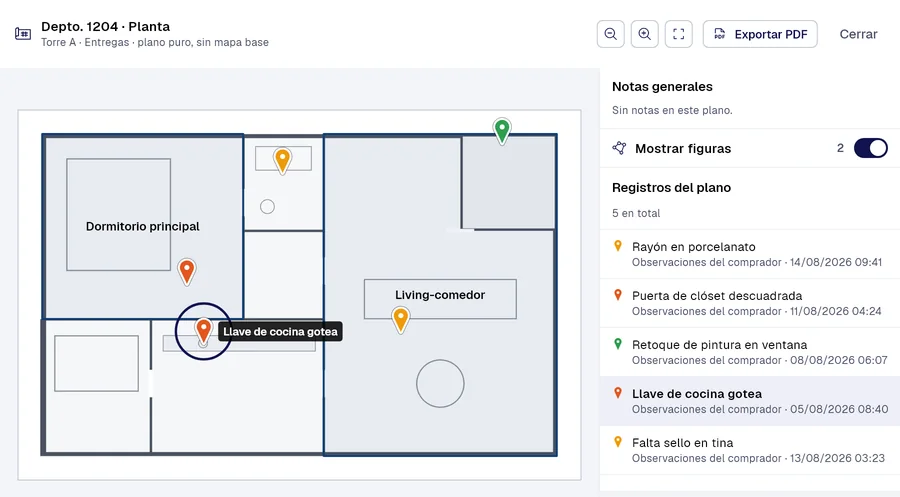Click the Registros del plano heading

click(x=671, y=188)
